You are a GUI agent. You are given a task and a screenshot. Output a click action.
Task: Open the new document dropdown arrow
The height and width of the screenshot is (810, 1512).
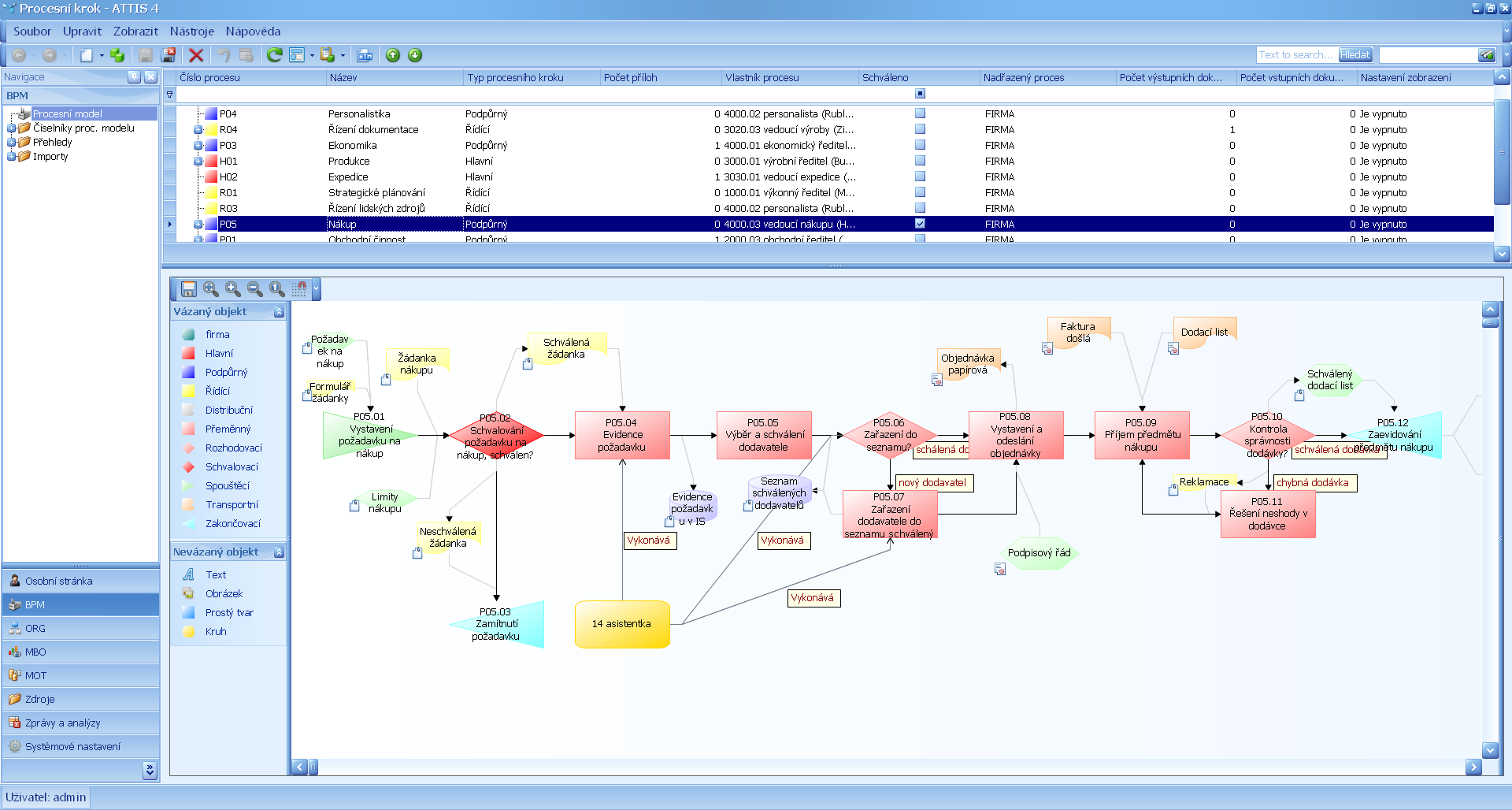point(102,55)
